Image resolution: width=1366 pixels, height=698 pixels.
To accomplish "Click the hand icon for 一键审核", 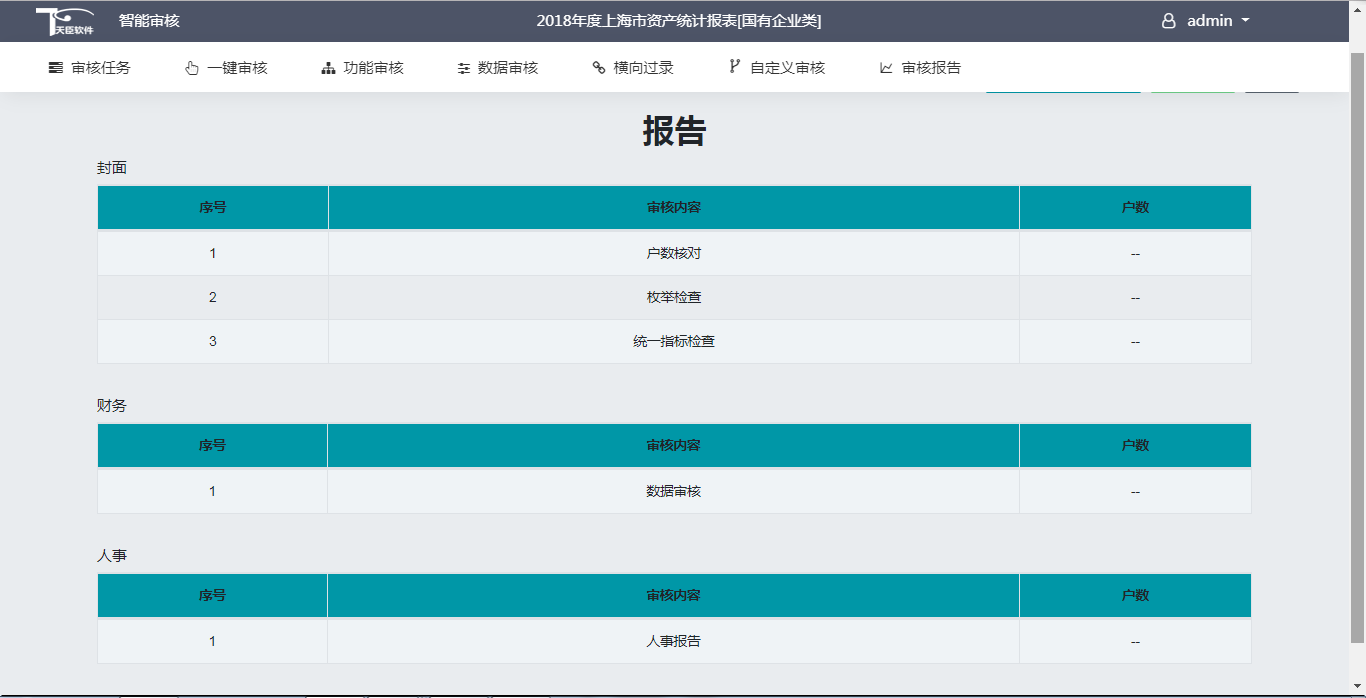I will (x=192, y=68).
